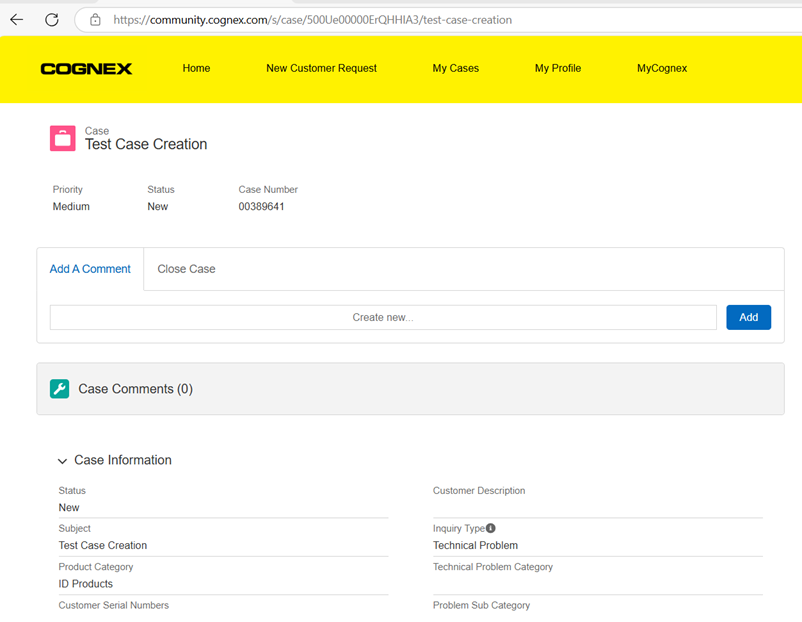Click the Problem Sub Category label
This screenshot has width=802, height=622.
tap(481, 605)
